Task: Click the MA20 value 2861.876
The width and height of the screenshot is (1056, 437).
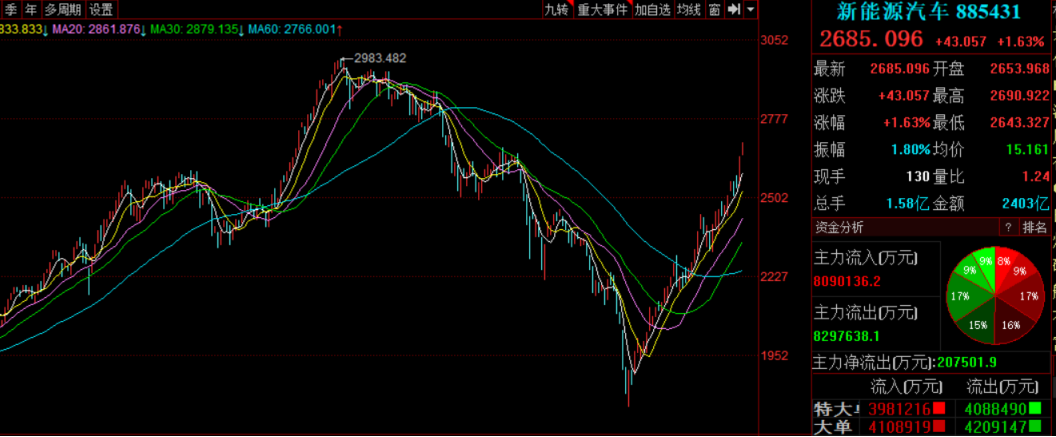Action: (114, 29)
